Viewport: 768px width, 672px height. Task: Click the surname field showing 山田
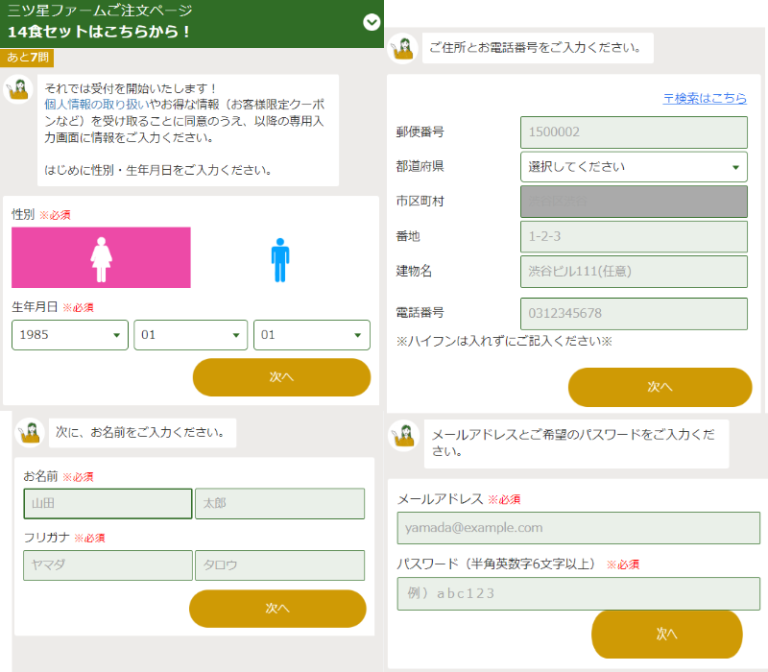(x=107, y=504)
